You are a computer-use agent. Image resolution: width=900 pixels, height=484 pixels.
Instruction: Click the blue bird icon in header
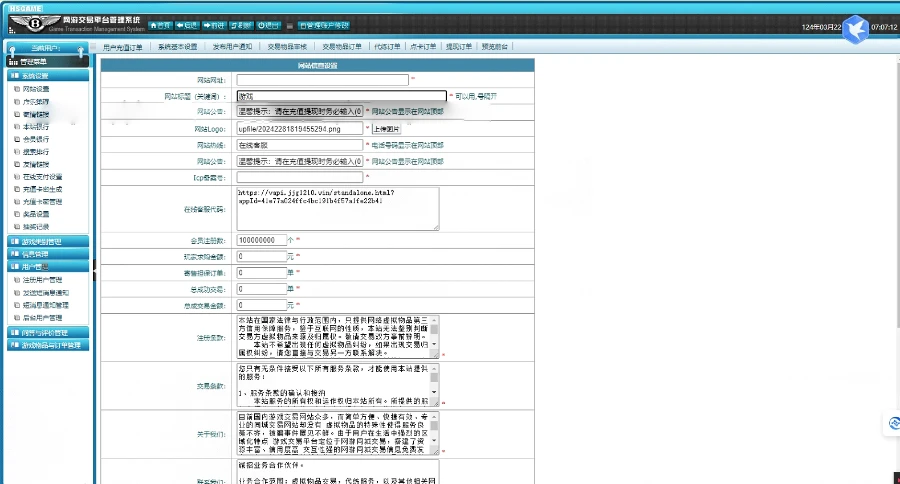pyautogui.click(x=853, y=29)
